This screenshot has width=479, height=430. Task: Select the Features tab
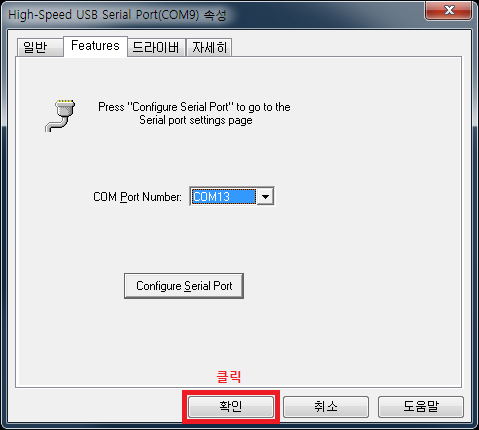pos(95,46)
